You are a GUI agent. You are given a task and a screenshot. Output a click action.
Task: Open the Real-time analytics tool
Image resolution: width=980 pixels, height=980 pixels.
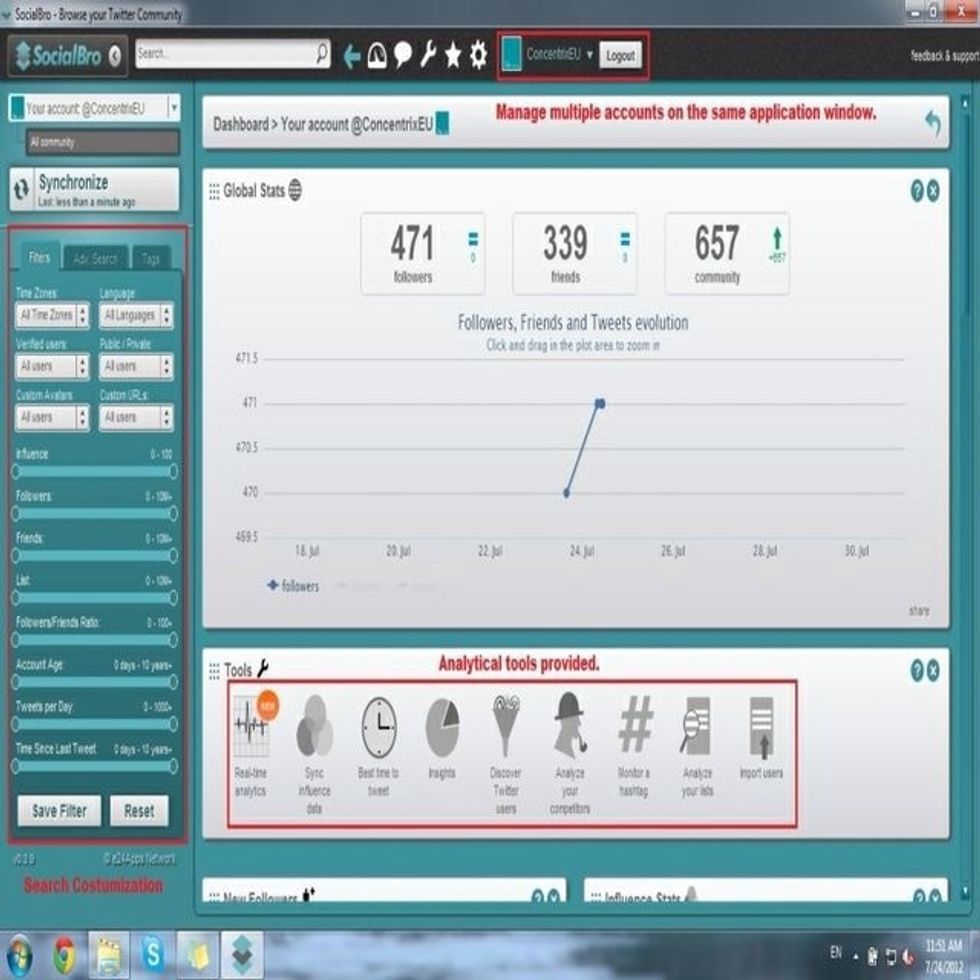point(250,728)
